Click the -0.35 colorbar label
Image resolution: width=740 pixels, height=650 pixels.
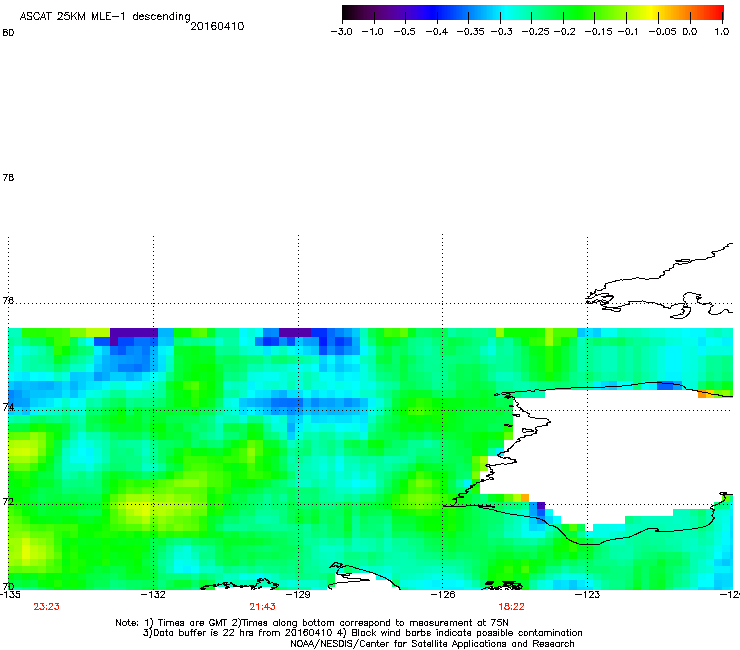click(x=471, y=32)
